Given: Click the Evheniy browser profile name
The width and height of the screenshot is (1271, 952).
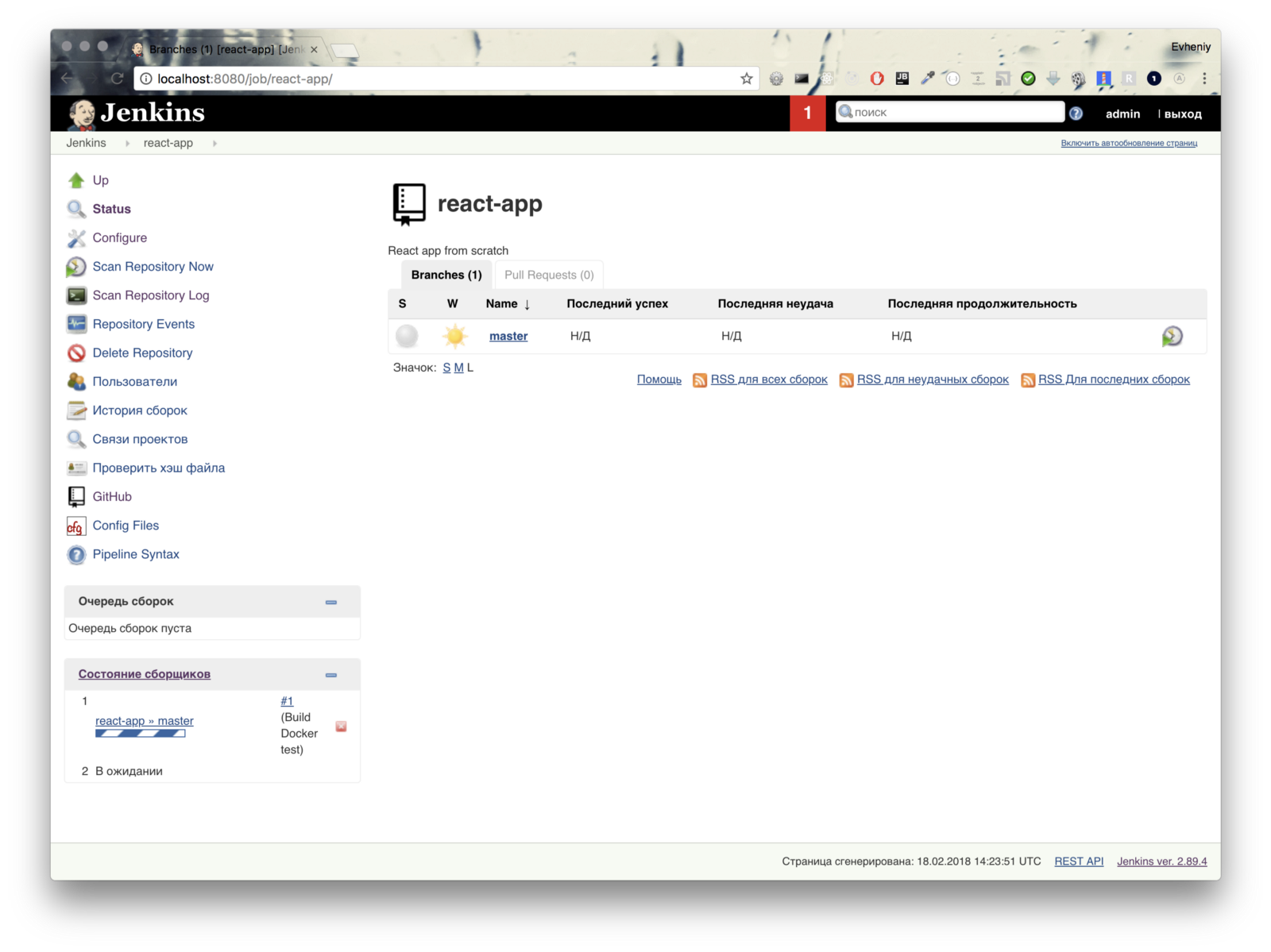Looking at the screenshot, I should (x=1191, y=47).
